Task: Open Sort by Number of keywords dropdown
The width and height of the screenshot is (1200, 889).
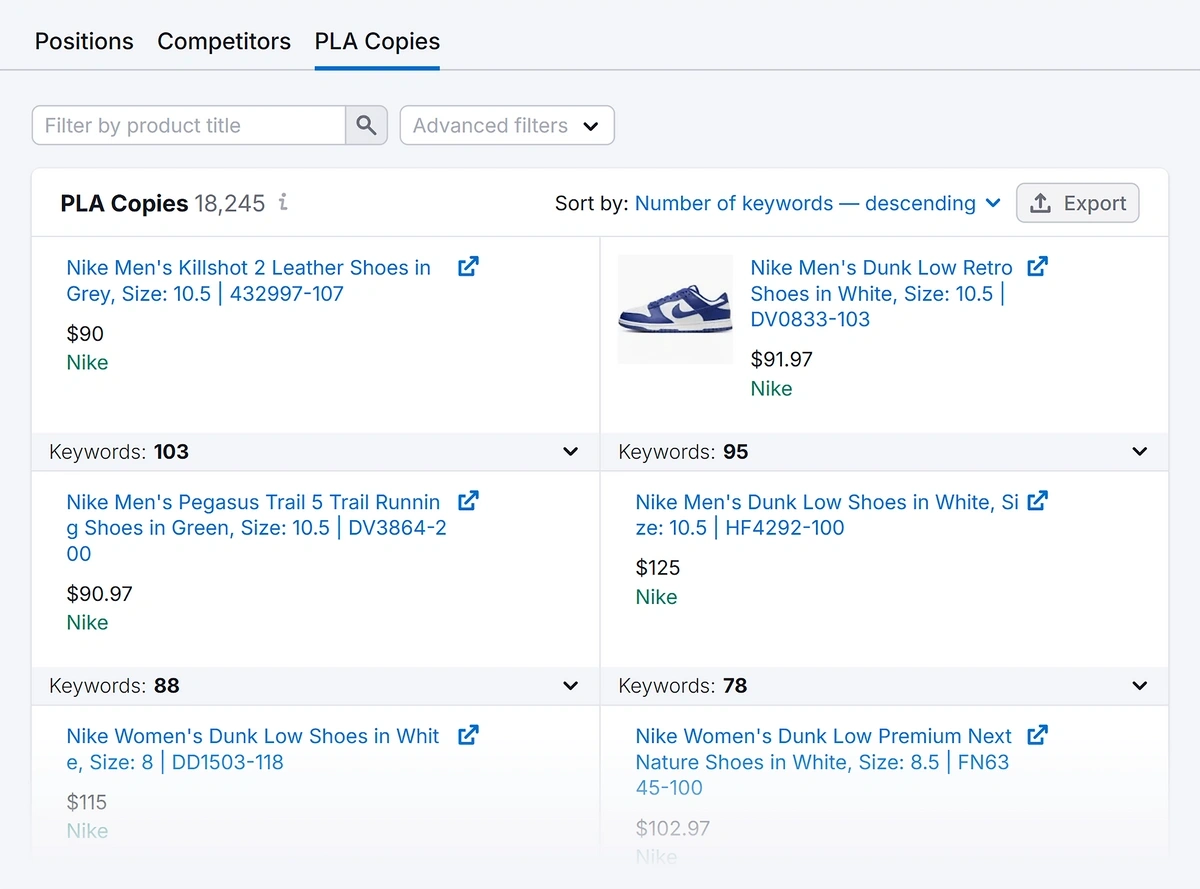Action: point(818,203)
